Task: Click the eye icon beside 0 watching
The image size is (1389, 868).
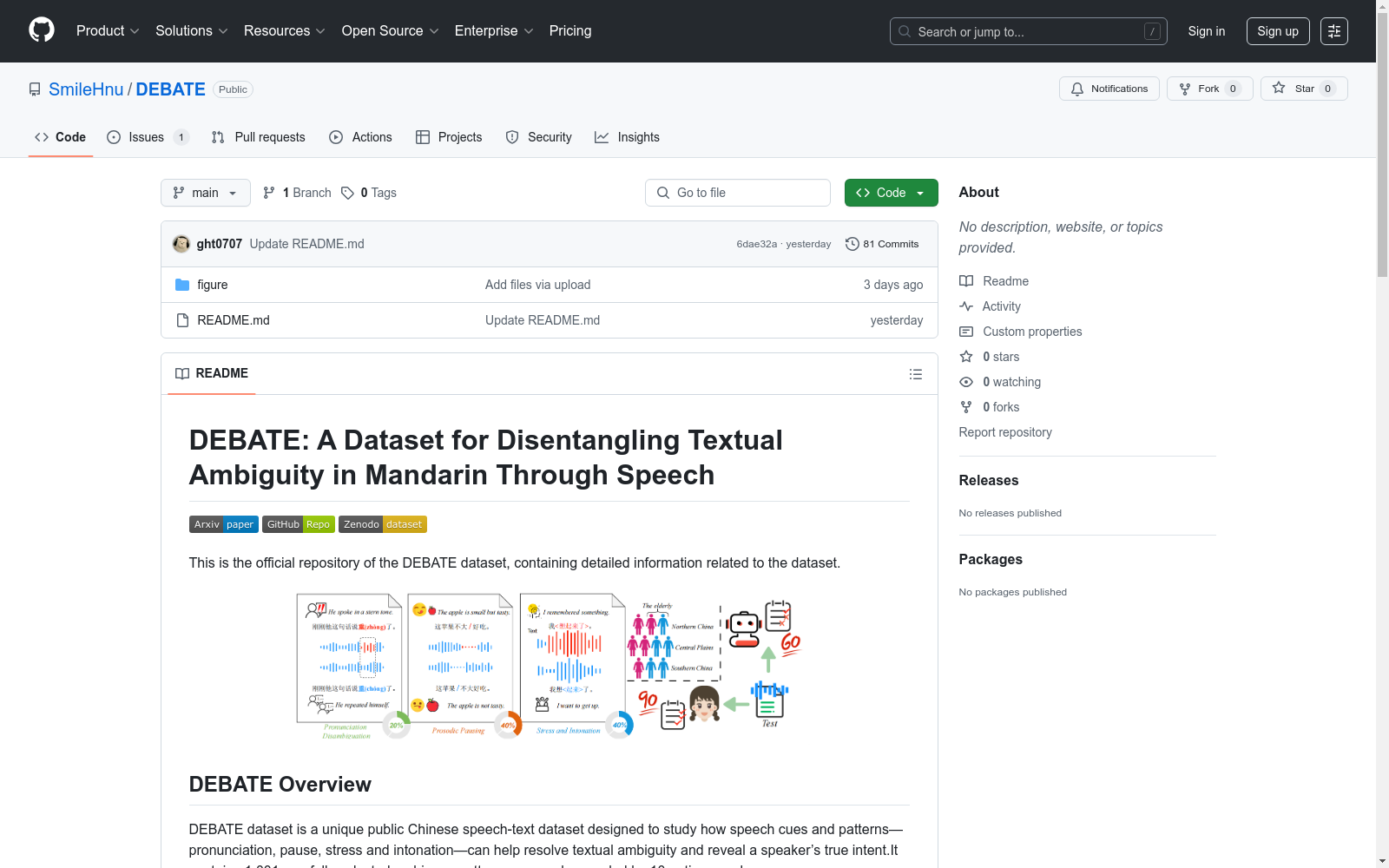Action: [x=966, y=382]
